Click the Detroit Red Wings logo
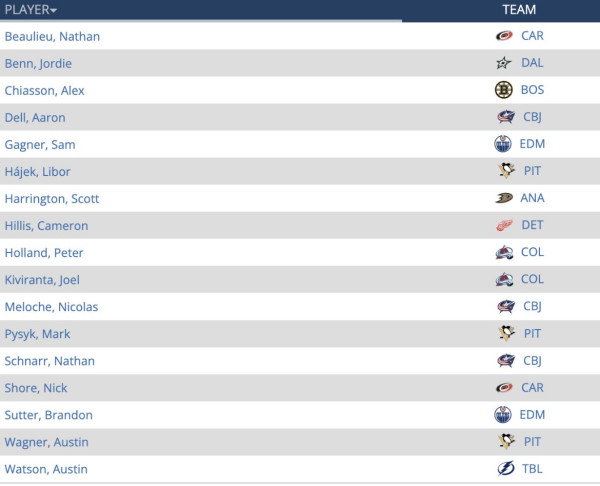 [x=504, y=225]
